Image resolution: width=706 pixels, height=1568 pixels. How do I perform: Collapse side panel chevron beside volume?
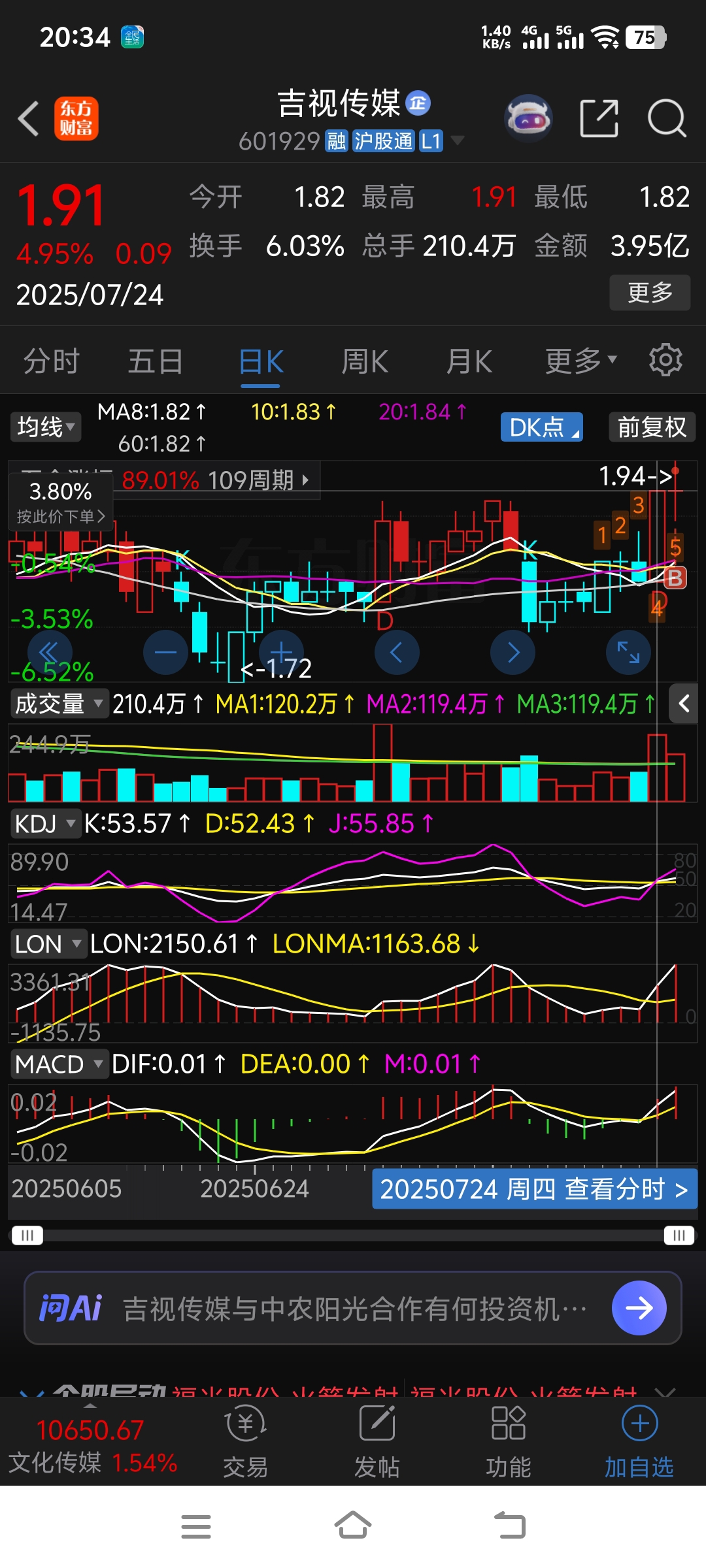click(x=684, y=704)
